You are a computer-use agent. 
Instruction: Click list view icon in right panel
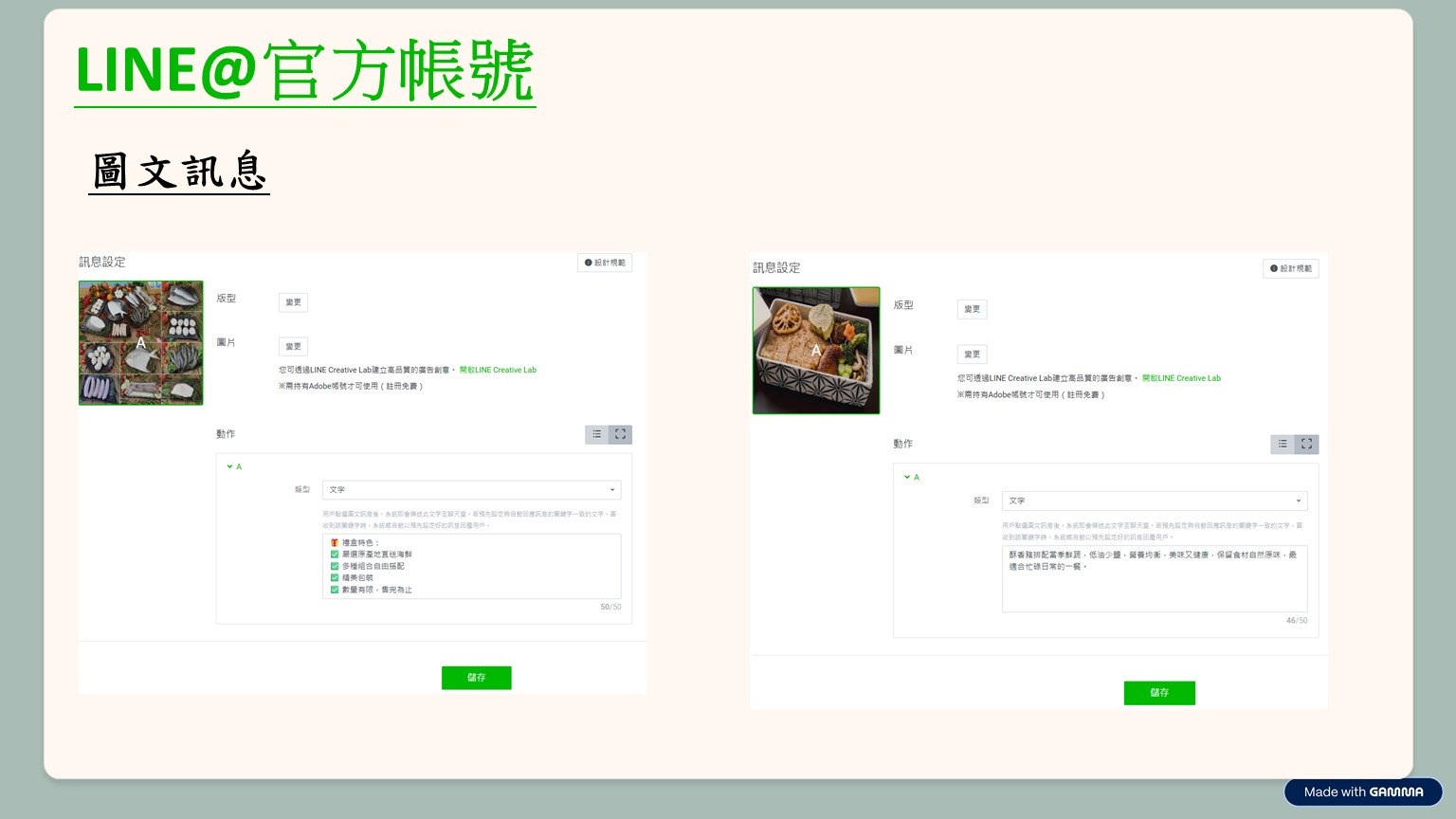pyautogui.click(x=1283, y=444)
